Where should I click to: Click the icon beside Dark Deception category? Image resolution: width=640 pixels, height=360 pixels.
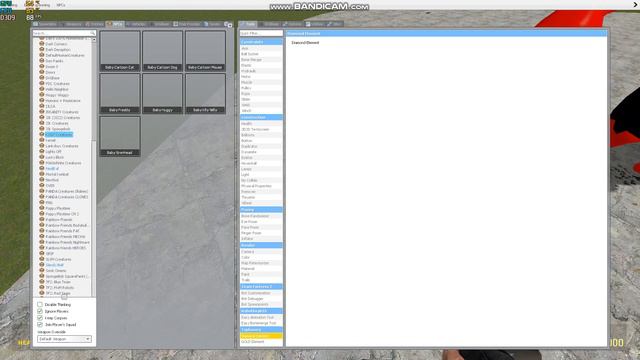[x=42, y=49]
